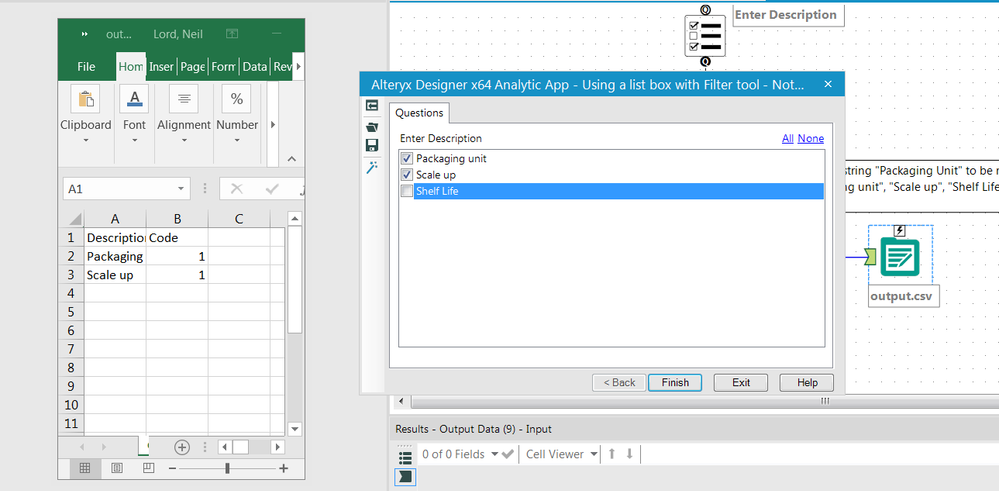This screenshot has height=491, width=999.
Task: Click the collapse-panel icon in the Analytic App dialog
Action: (372, 106)
